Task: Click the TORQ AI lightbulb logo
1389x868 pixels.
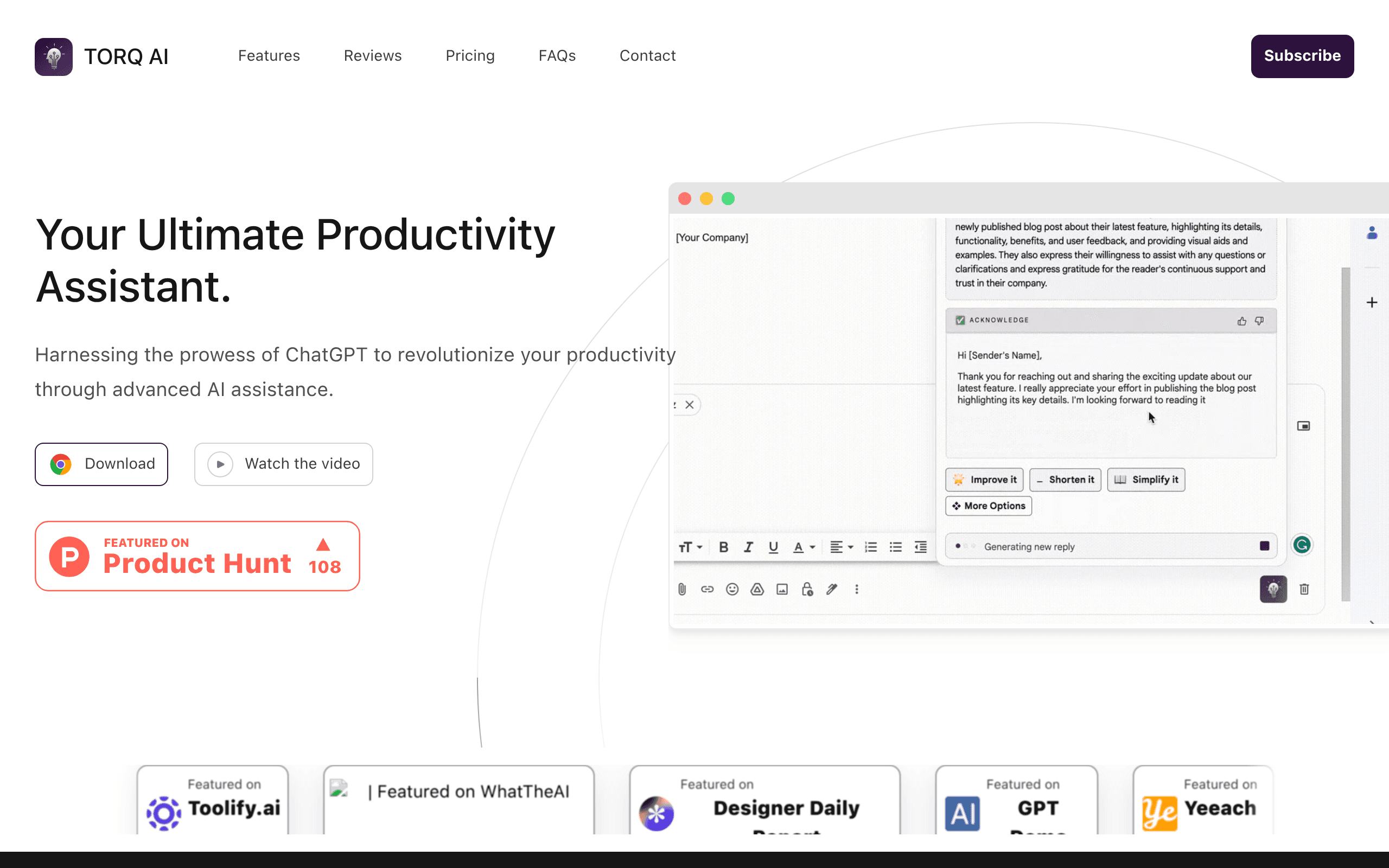Action: pos(53,56)
